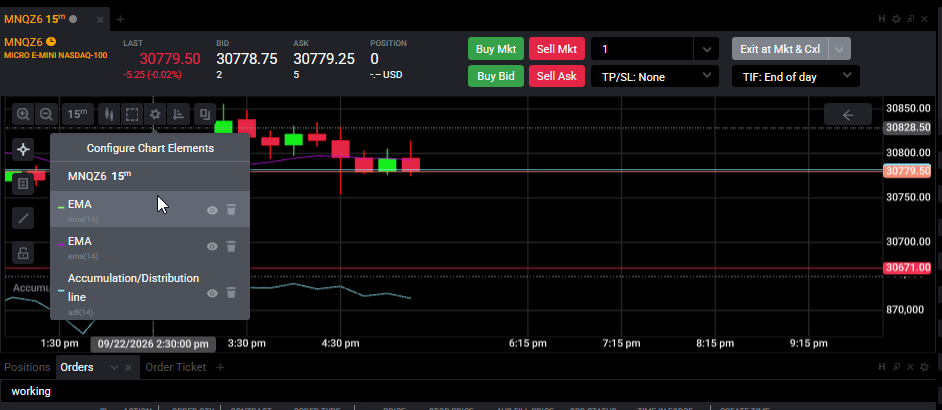Screen dimensions: 942x410
Task: Zoom in on the chart
Action: [23, 114]
